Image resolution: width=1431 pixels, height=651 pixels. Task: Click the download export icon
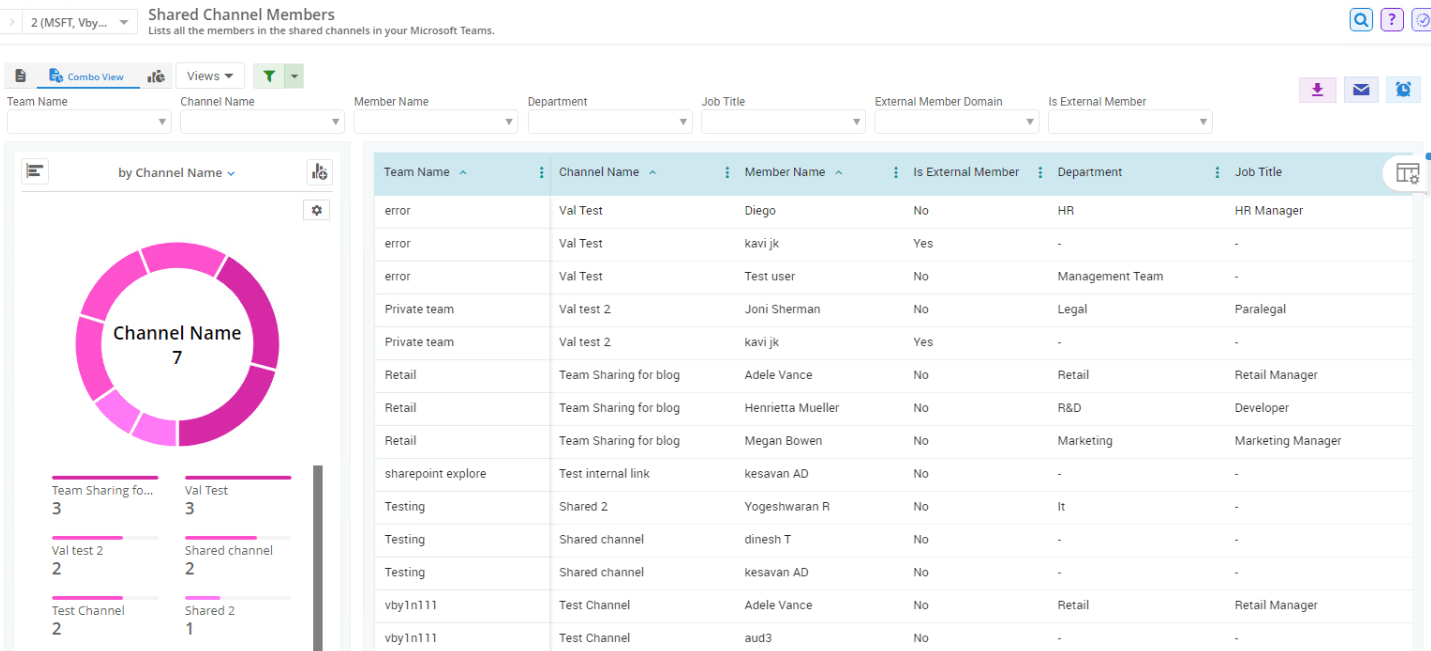1317,90
